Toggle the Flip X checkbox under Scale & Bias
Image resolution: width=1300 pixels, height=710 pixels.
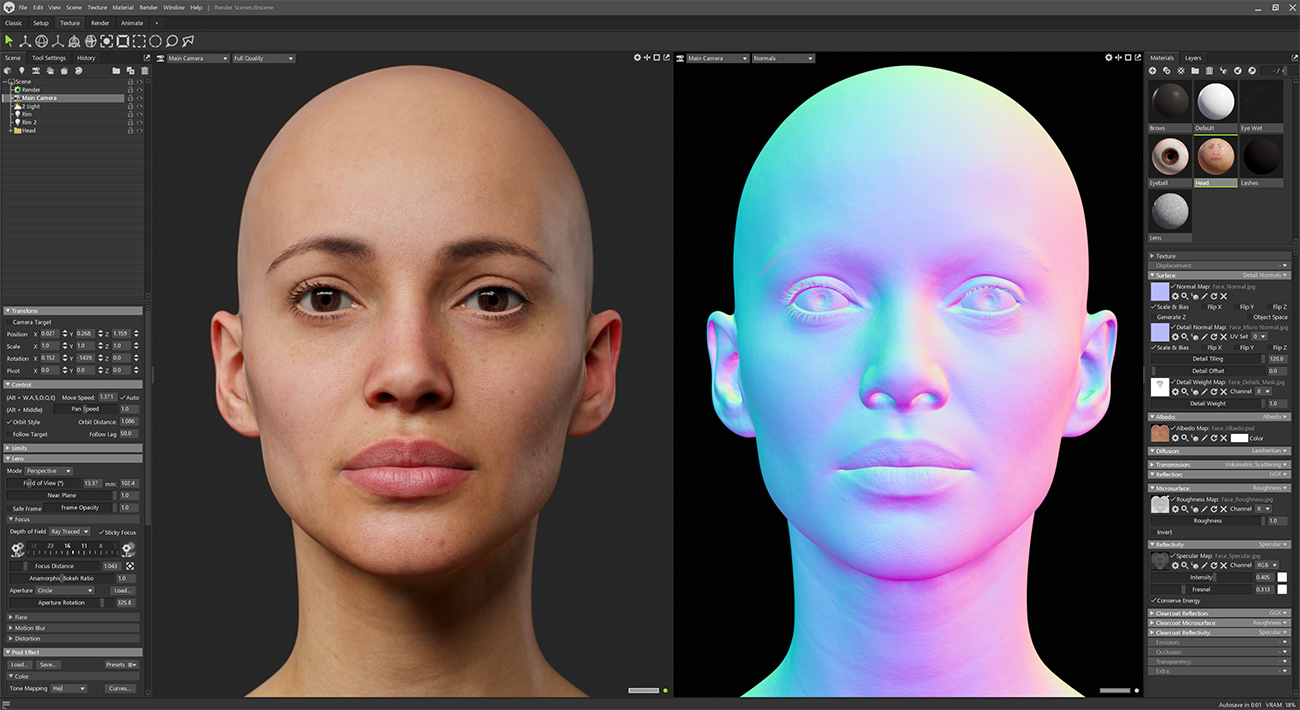(x=1203, y=306)
